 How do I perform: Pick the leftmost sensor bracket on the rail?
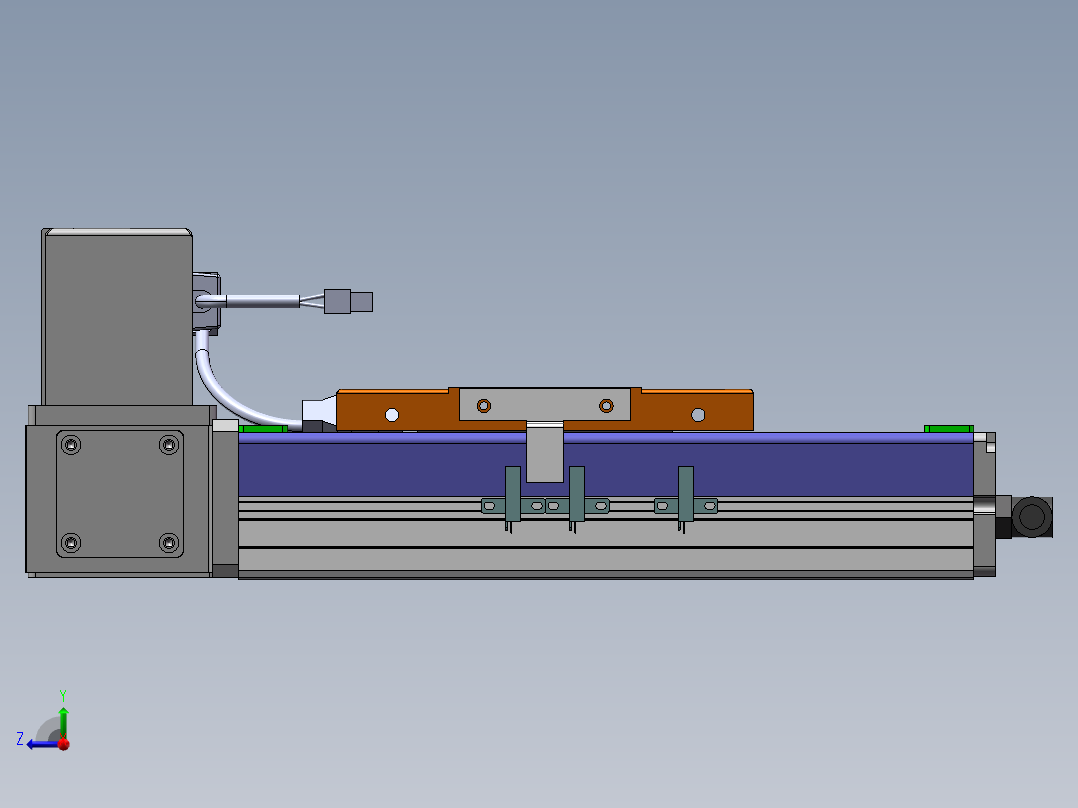[513, 494]
